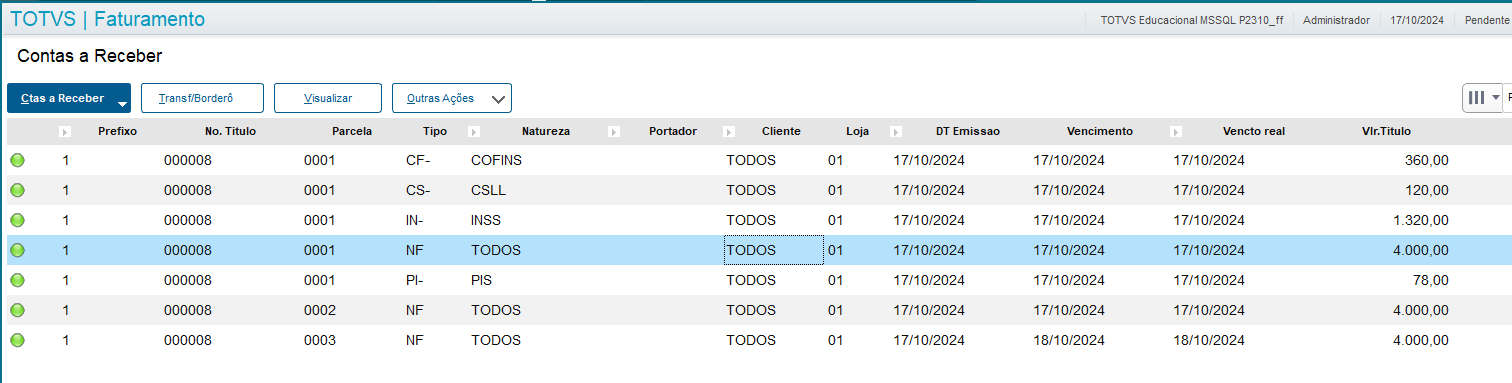Click the small arrow icon left of the Prefixo header

click(x=65, y=131)
